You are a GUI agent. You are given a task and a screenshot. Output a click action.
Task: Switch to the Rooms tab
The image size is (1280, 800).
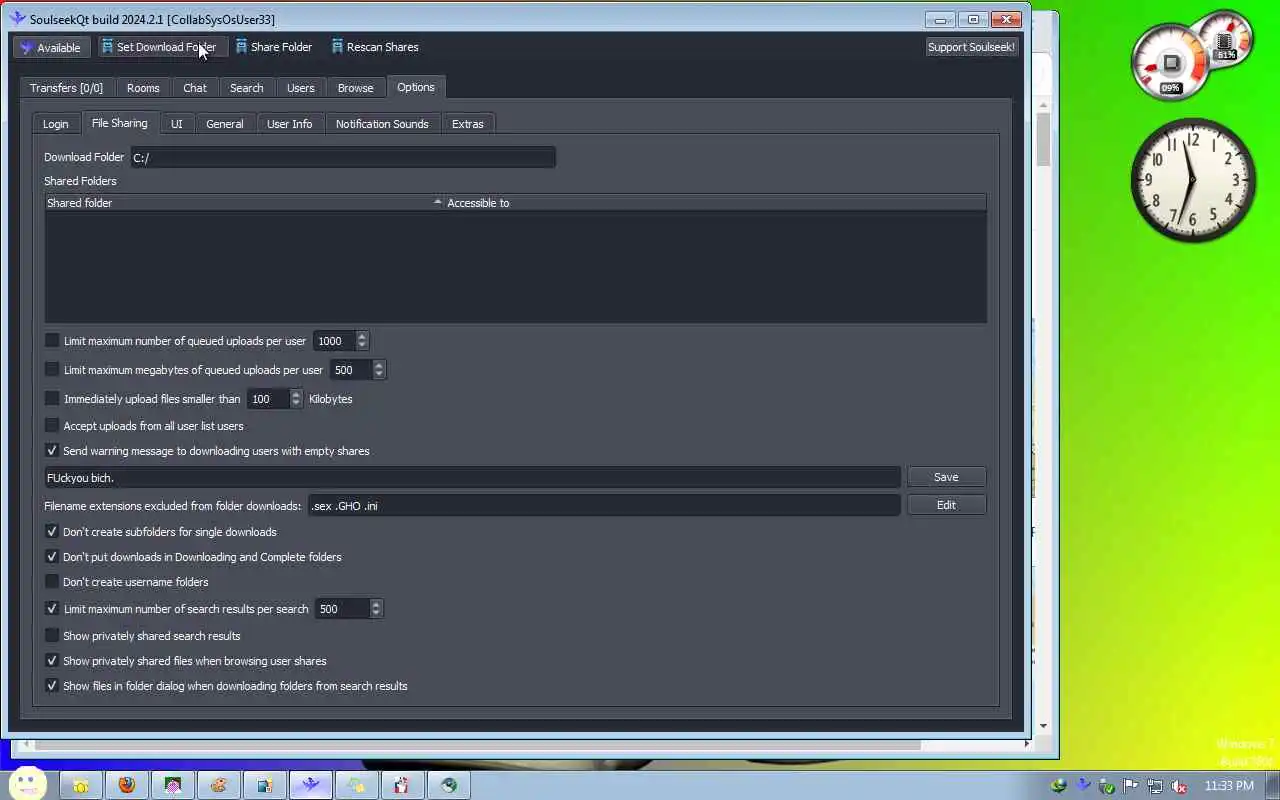pos(143,88)
